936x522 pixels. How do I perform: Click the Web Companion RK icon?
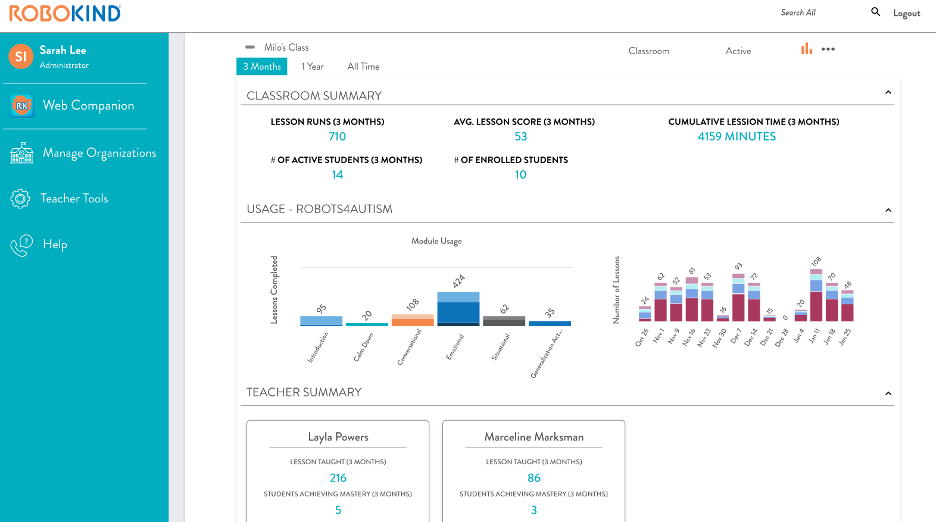[22, 105]
